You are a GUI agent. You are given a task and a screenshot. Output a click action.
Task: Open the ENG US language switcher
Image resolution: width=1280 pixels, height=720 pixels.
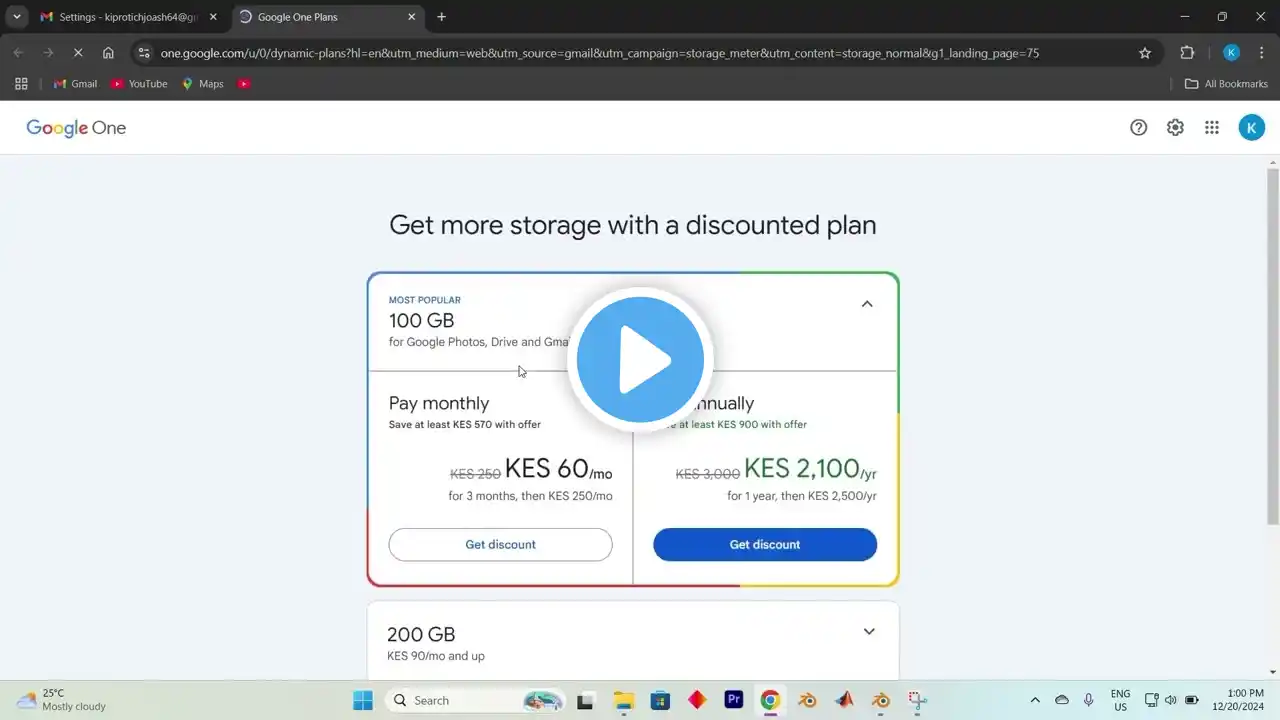1120,700
